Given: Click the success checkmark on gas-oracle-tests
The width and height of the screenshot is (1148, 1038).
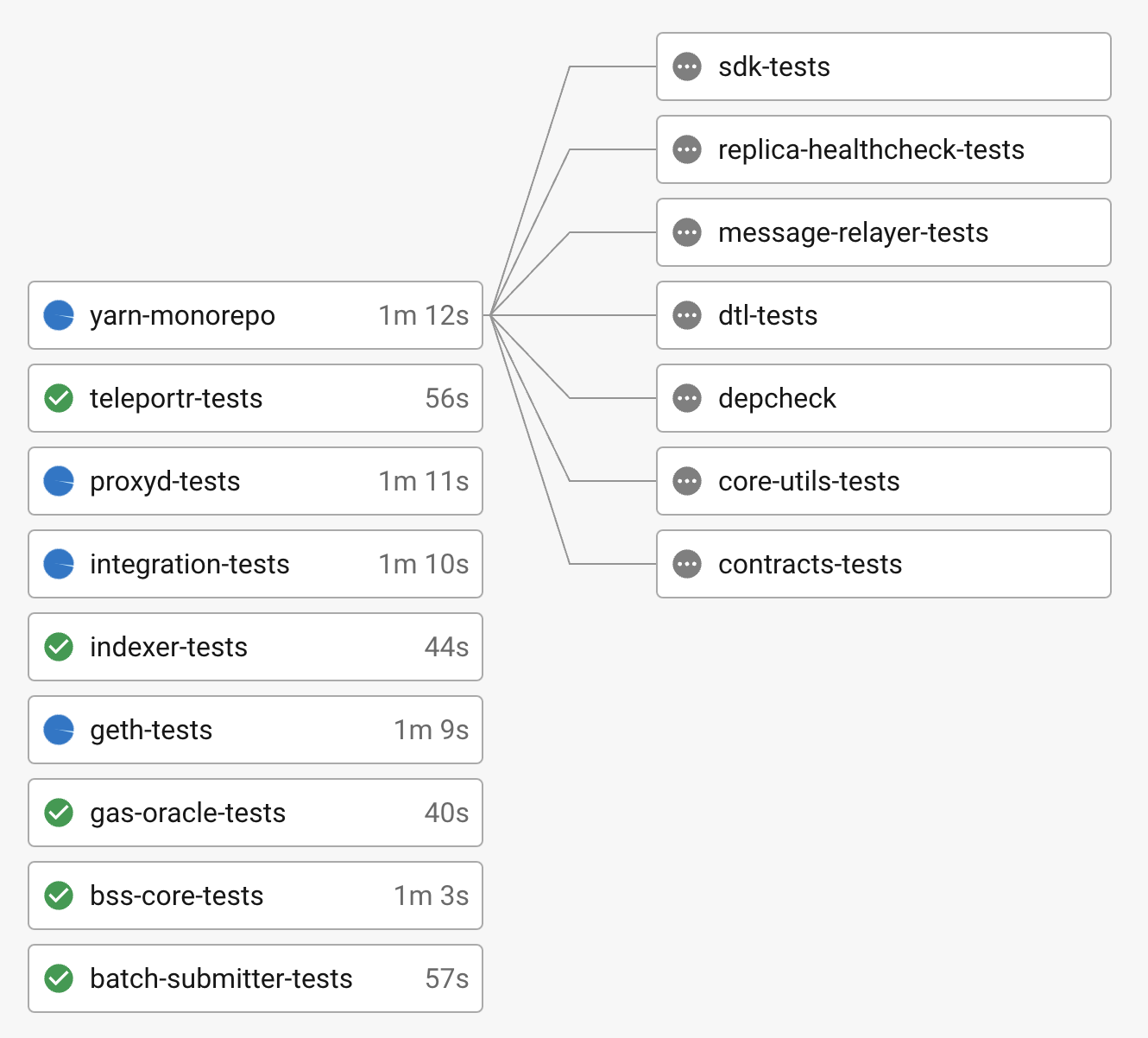Looking at the screenshot, I should 59,813.
